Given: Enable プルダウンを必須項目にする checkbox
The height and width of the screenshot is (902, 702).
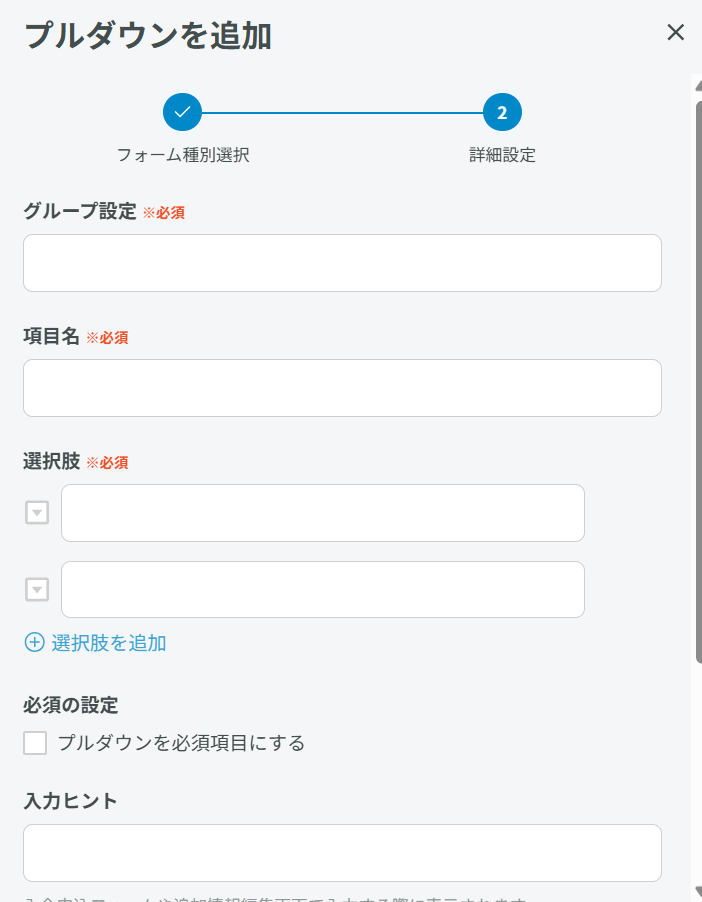Looking at the screenshot, I should click(35, 743).
